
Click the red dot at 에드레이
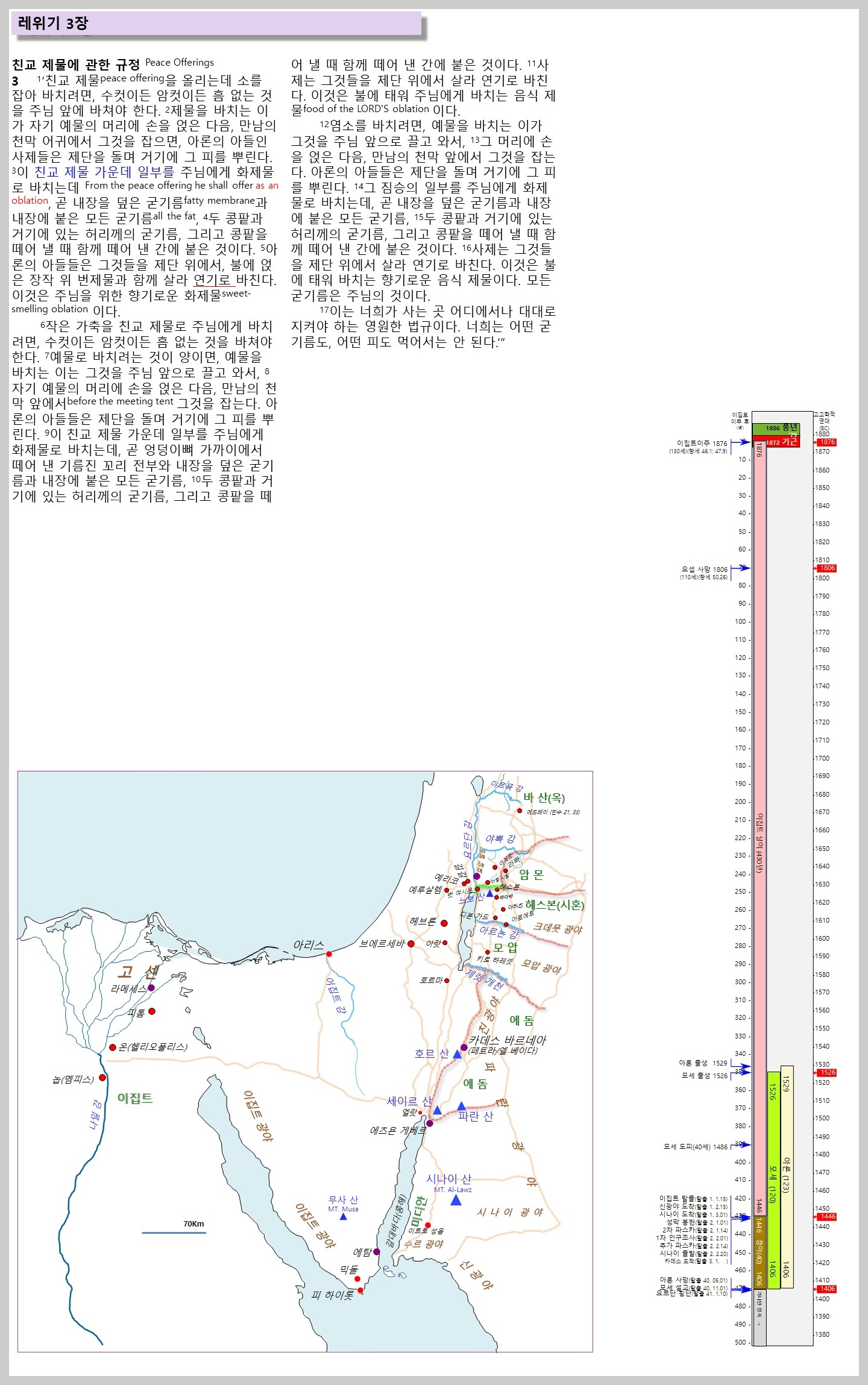(520, 811)
